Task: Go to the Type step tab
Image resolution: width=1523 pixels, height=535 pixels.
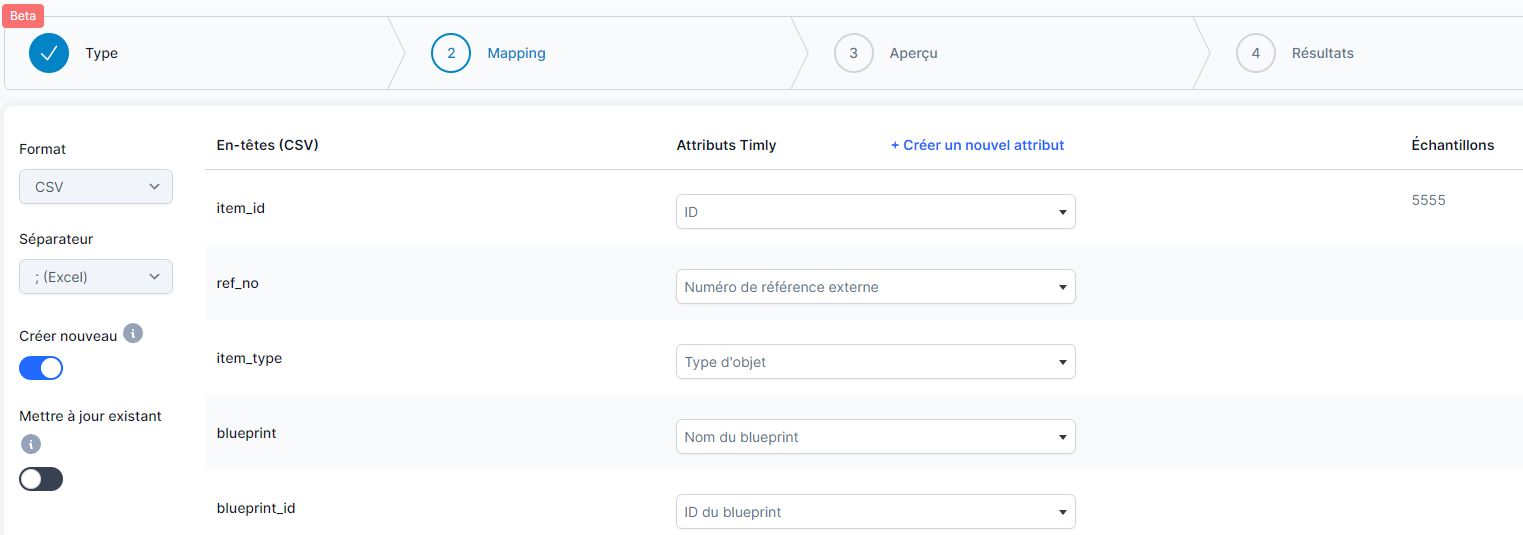Action: (x=102, y=54)
